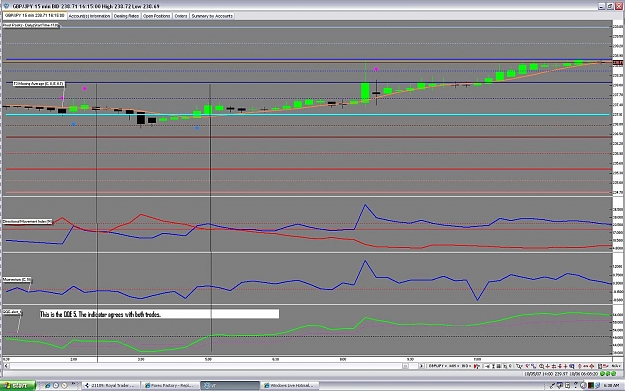Screen dimensions: 625x391
Task: Click the red flag chart tool icon
Action: coord(477,366)
